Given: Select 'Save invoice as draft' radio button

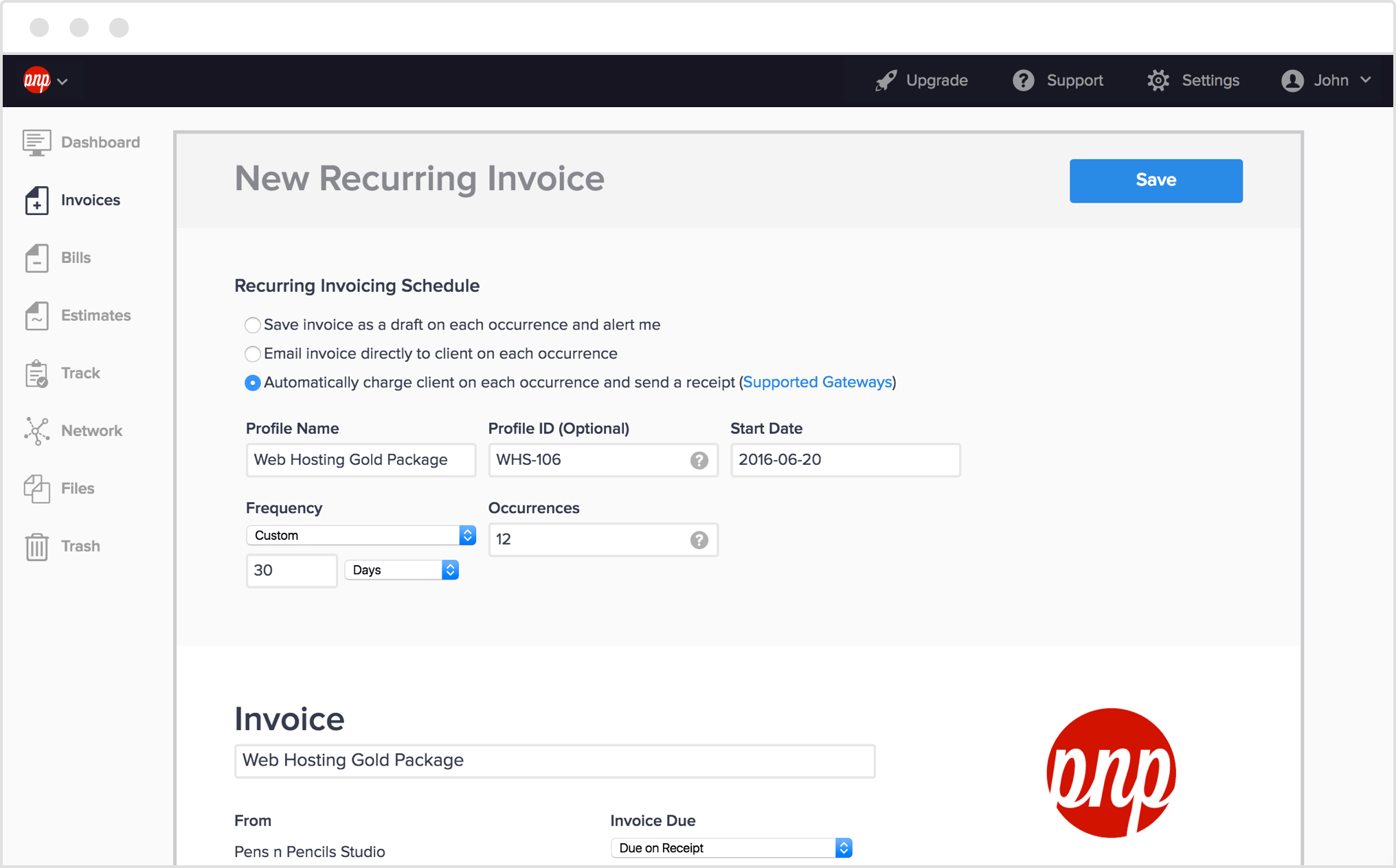Looking at the screenshot, I should tap(253, 324).
